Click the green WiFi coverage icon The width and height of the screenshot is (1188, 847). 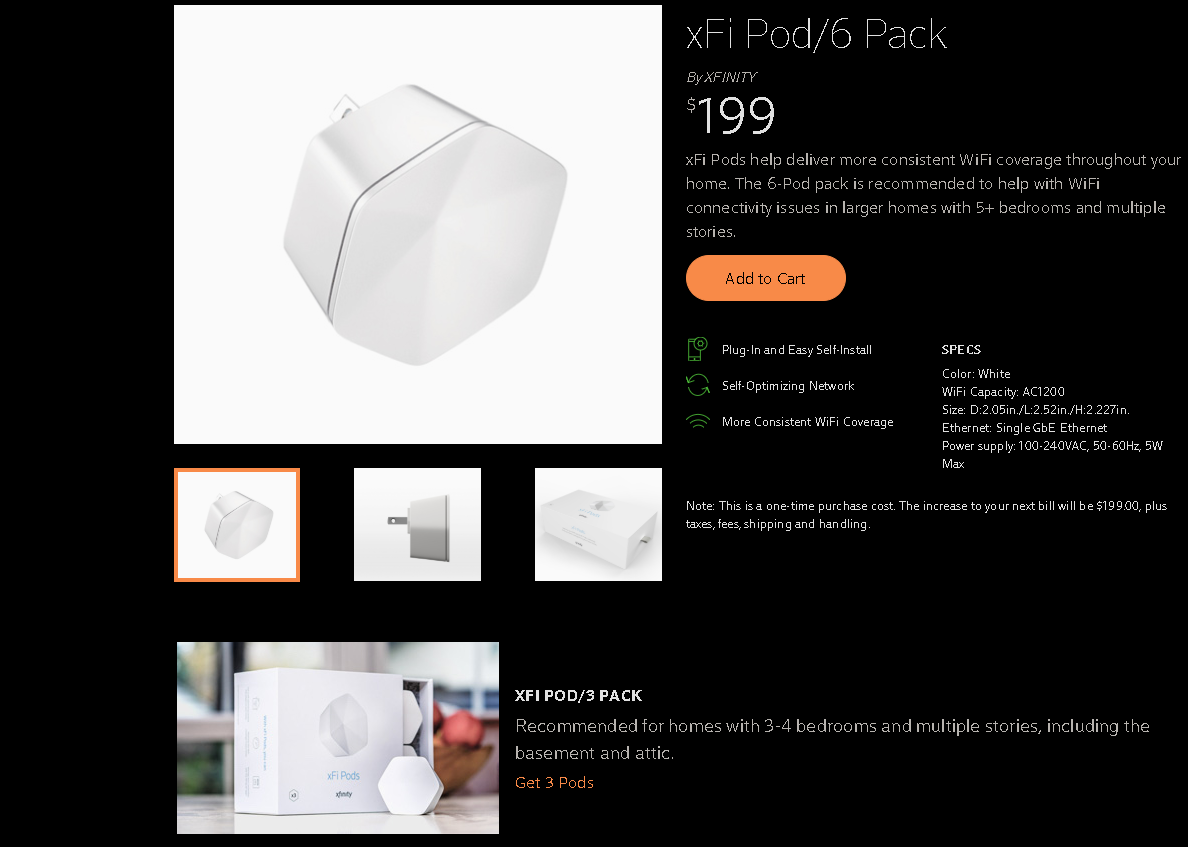698,421
